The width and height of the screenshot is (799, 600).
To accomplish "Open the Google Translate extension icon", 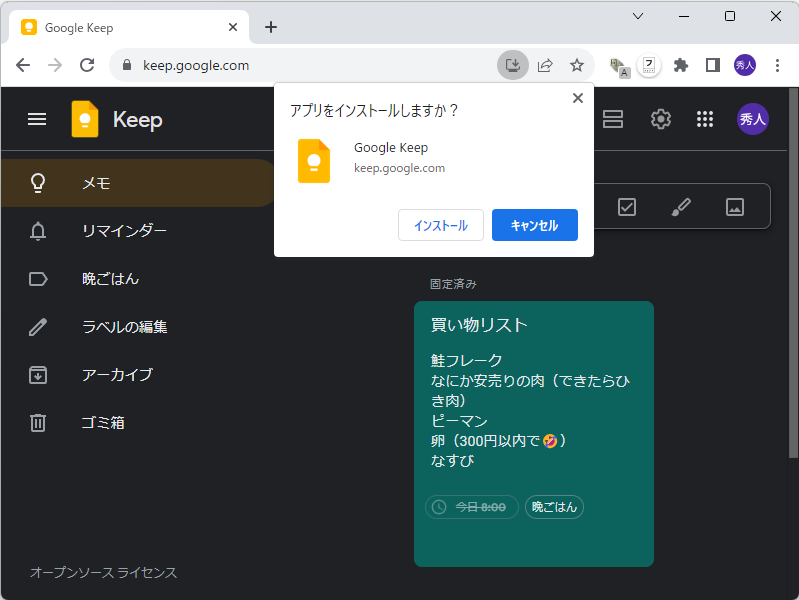I will point(619,66).
